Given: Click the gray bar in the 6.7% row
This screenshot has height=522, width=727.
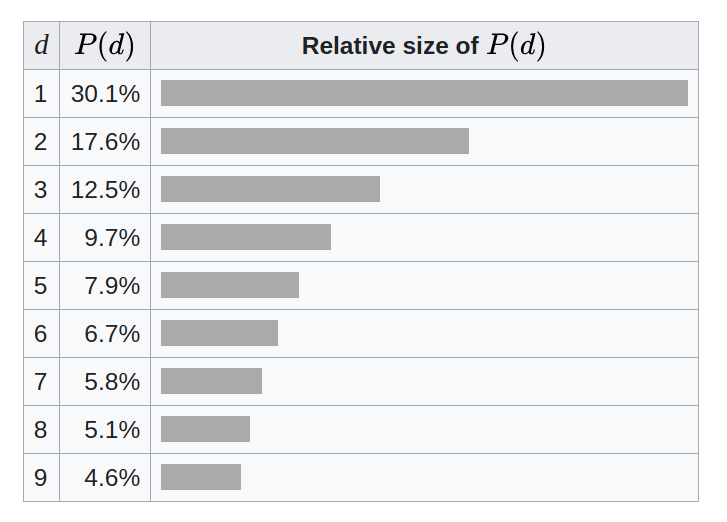Looking at the screenshot, I should tap(219, 333).
